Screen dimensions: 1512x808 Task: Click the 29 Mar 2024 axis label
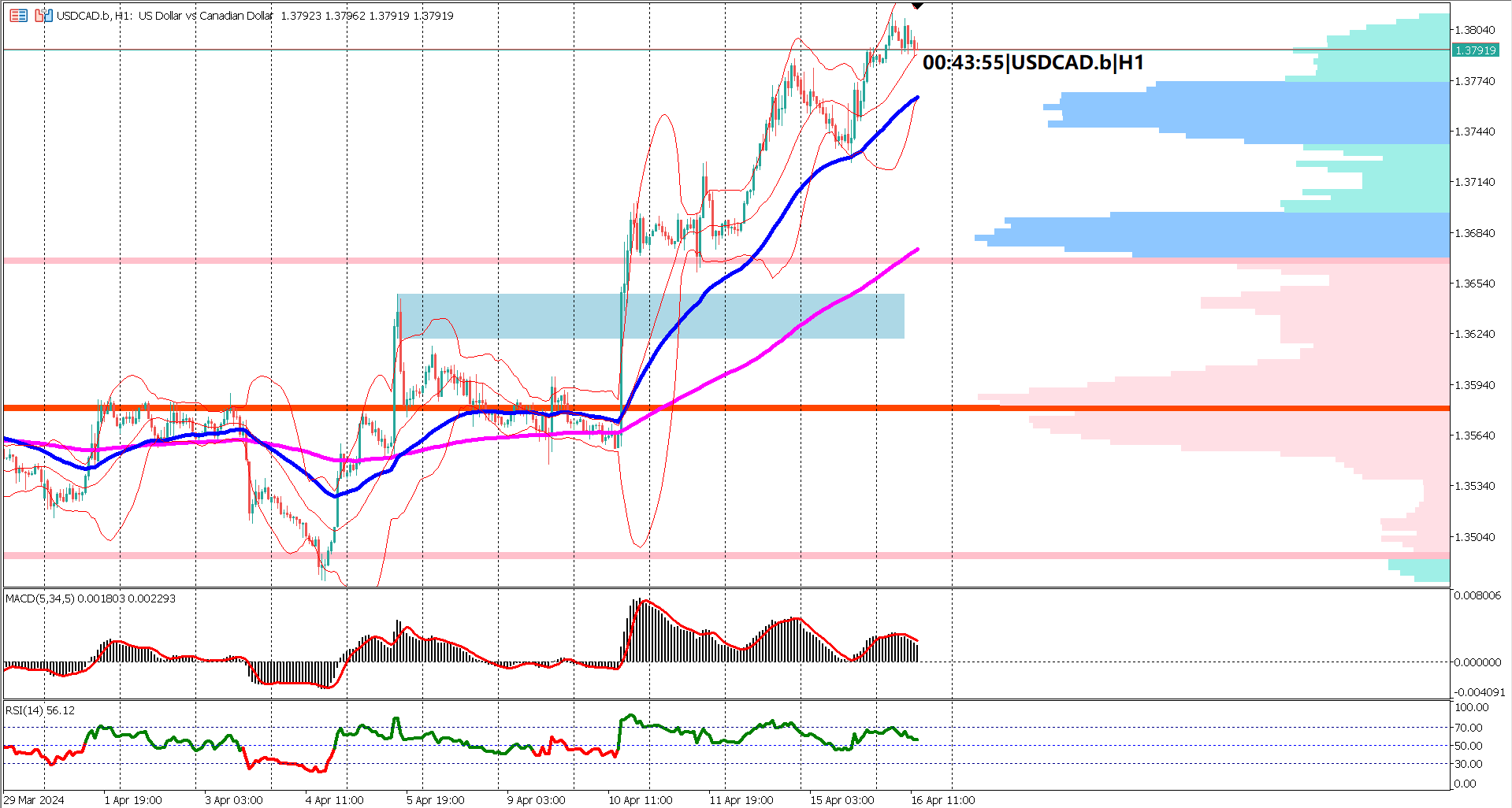[35, 799]
